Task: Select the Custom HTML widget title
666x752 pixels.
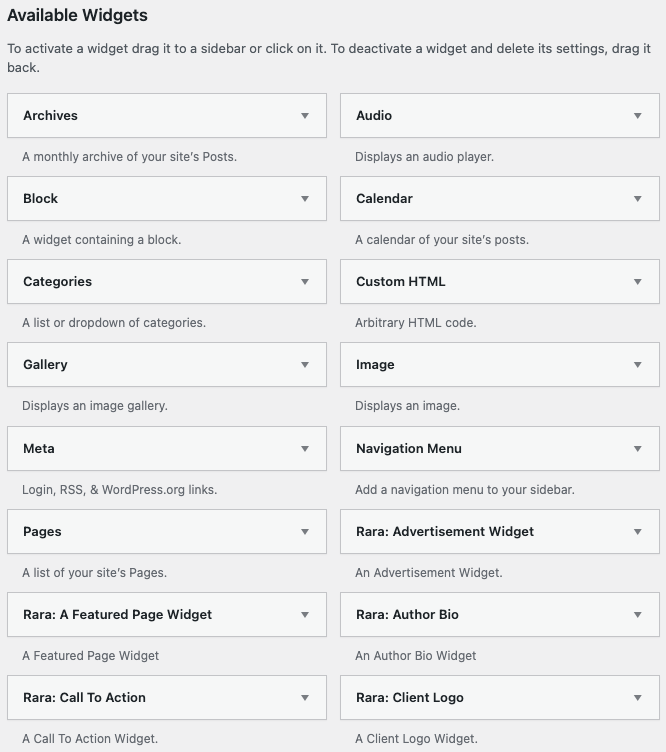Action: 400,282
